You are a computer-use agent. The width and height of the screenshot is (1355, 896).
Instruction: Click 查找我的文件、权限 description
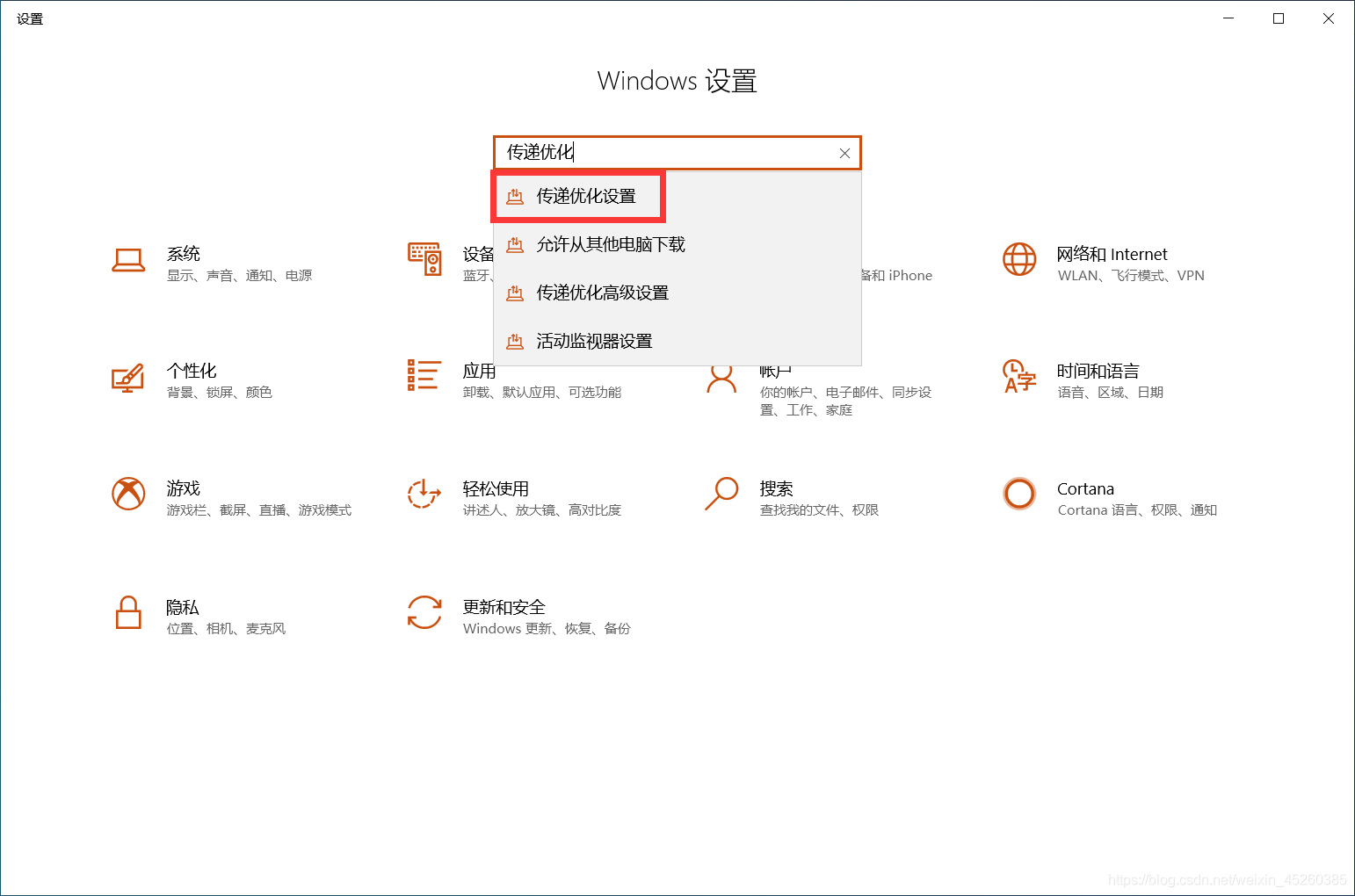pyautogui.click(x=819, y=510)
